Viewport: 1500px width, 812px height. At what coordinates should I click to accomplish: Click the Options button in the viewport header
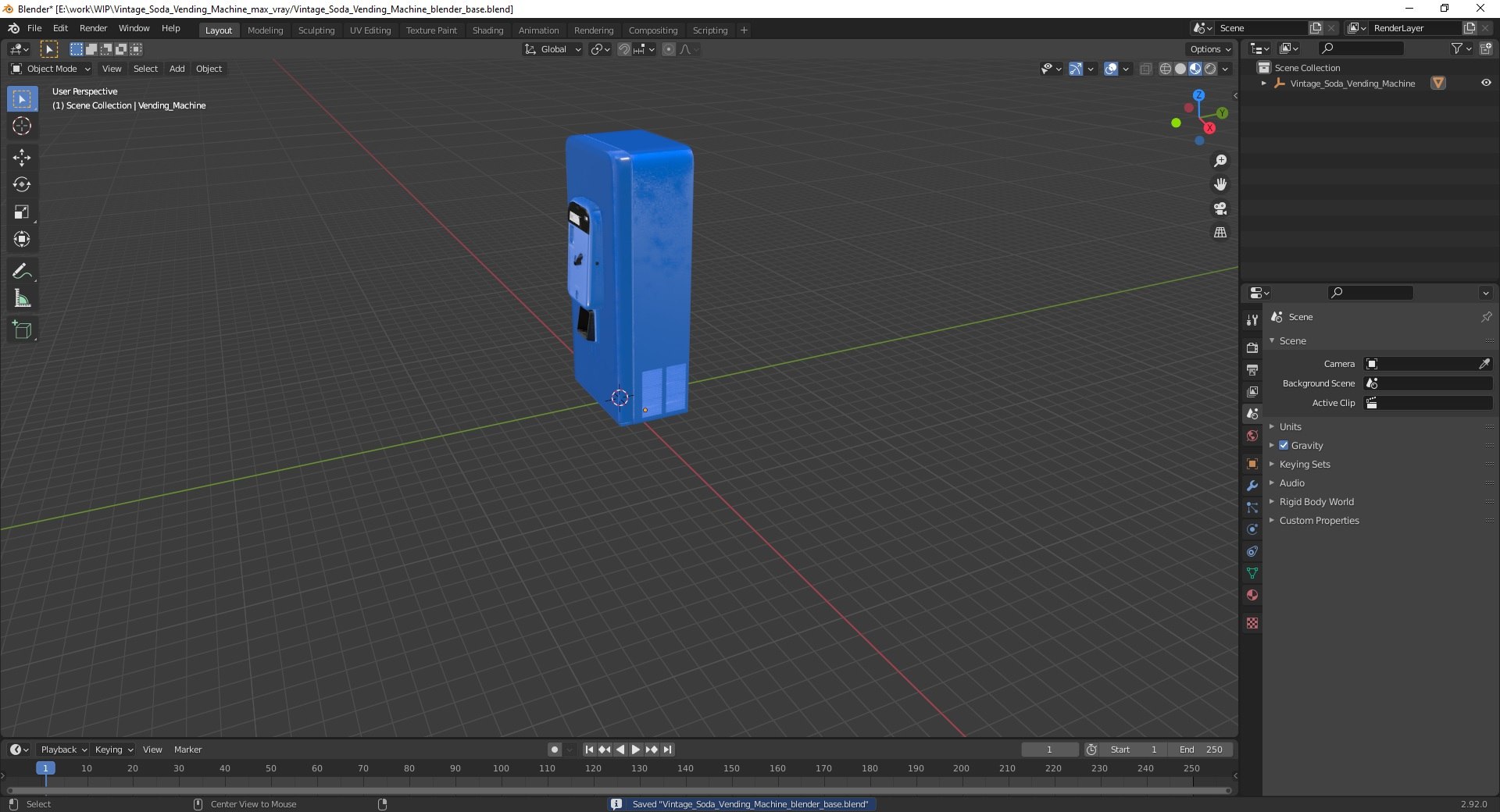coord(1210,49)
